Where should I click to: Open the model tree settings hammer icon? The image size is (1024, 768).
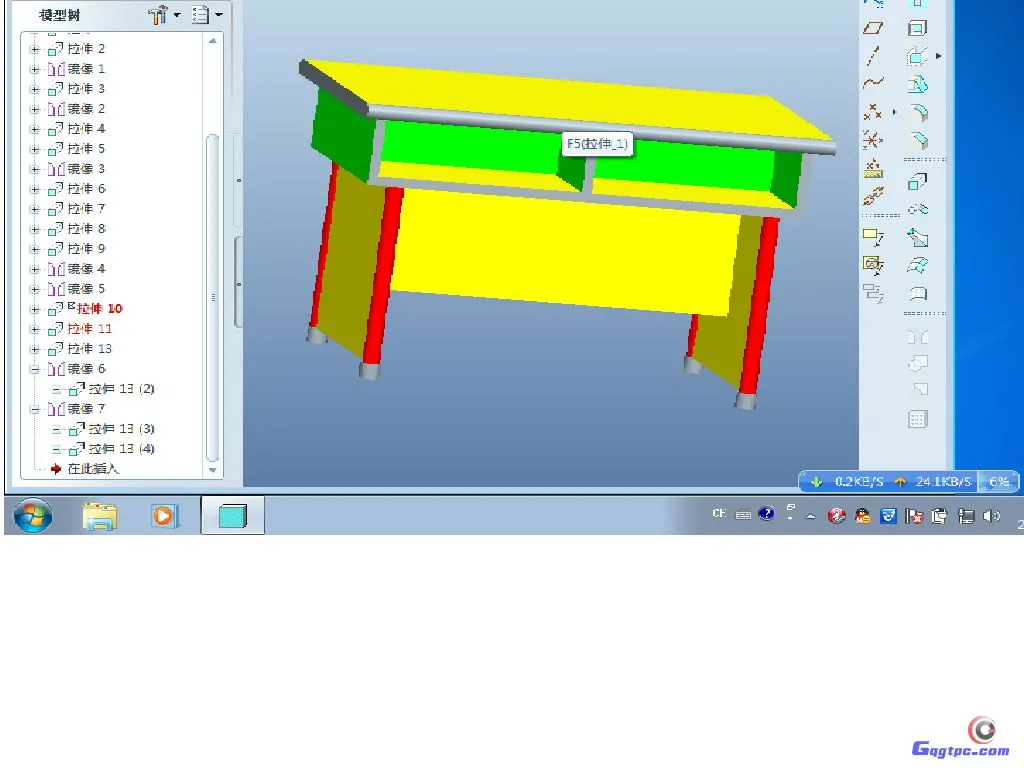pyautogui.click(x=159, y=15)
